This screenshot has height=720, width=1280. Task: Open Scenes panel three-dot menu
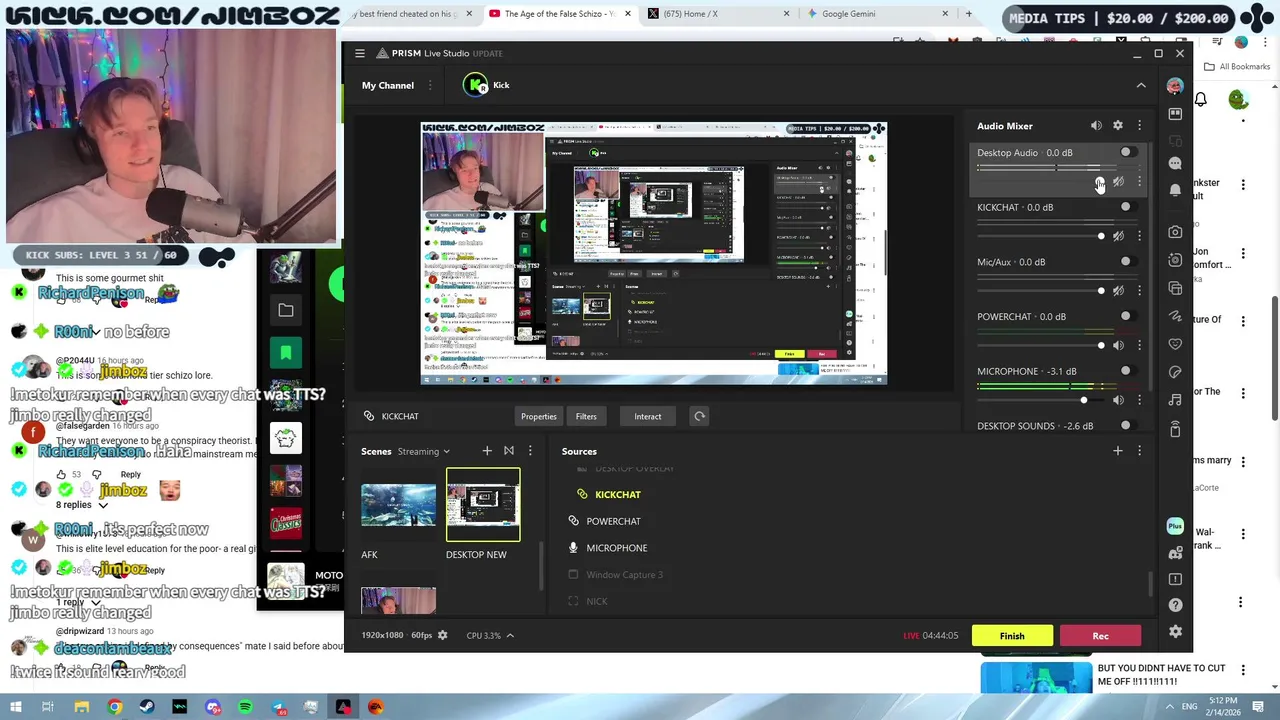point(530,451)
